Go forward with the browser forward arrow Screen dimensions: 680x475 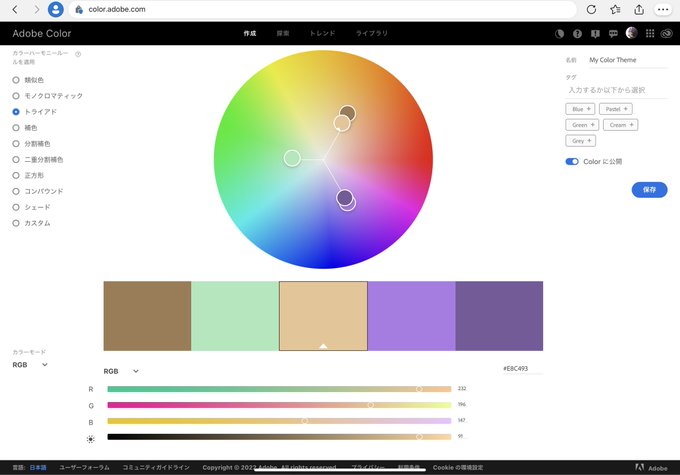tap(36, 9)
